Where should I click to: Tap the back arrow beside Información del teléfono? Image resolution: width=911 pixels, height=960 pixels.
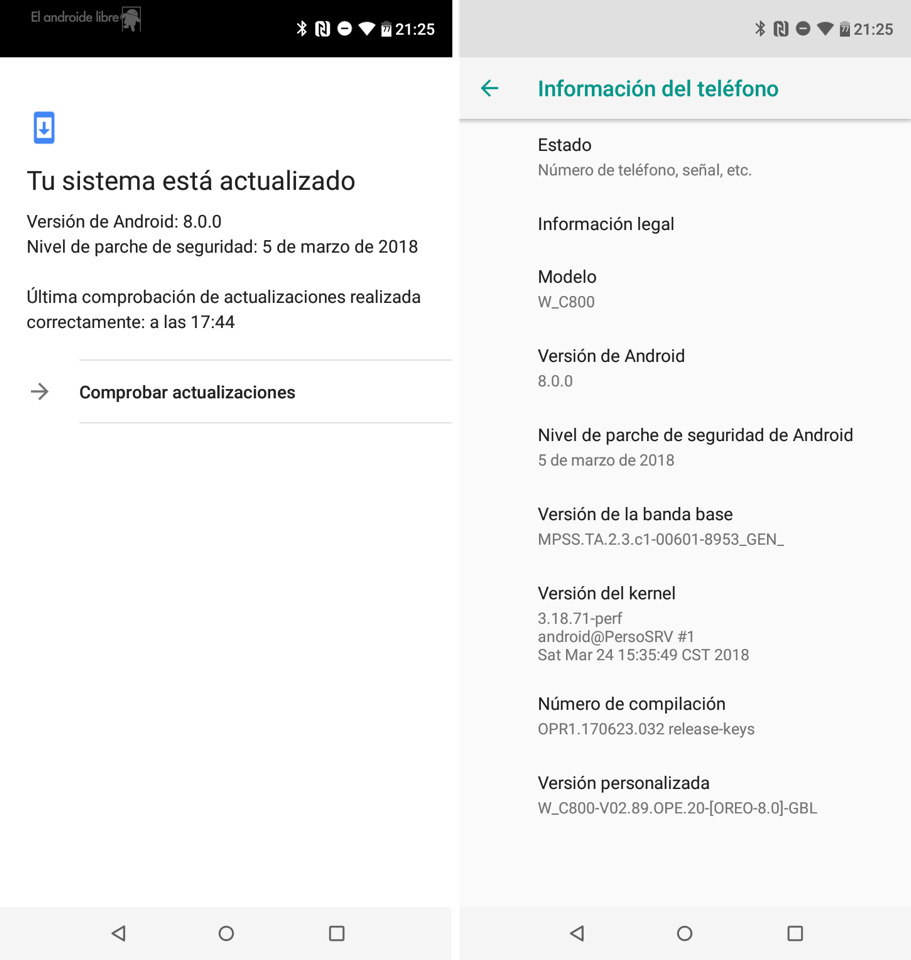pos(489,88)
